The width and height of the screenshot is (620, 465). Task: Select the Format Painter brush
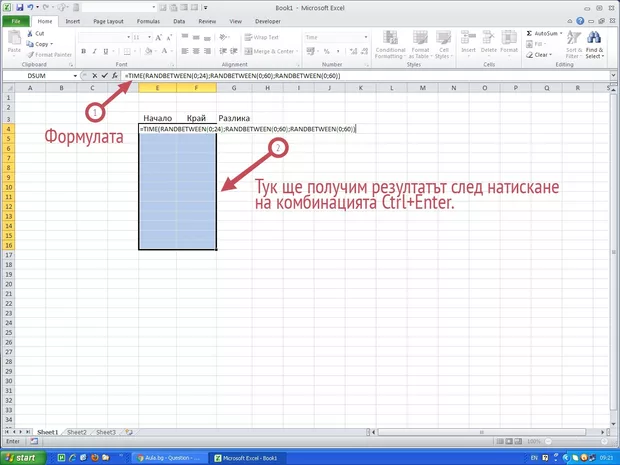30,55
